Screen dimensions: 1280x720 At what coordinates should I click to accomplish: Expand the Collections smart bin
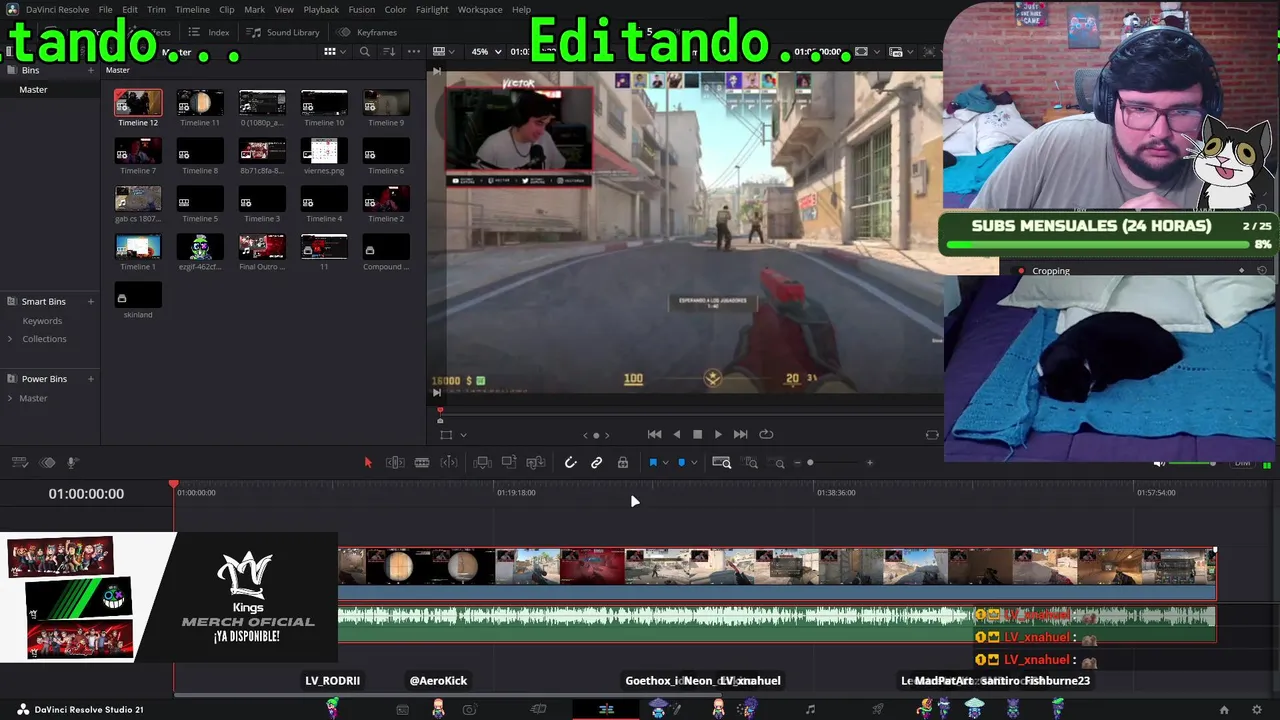point(10,339)
